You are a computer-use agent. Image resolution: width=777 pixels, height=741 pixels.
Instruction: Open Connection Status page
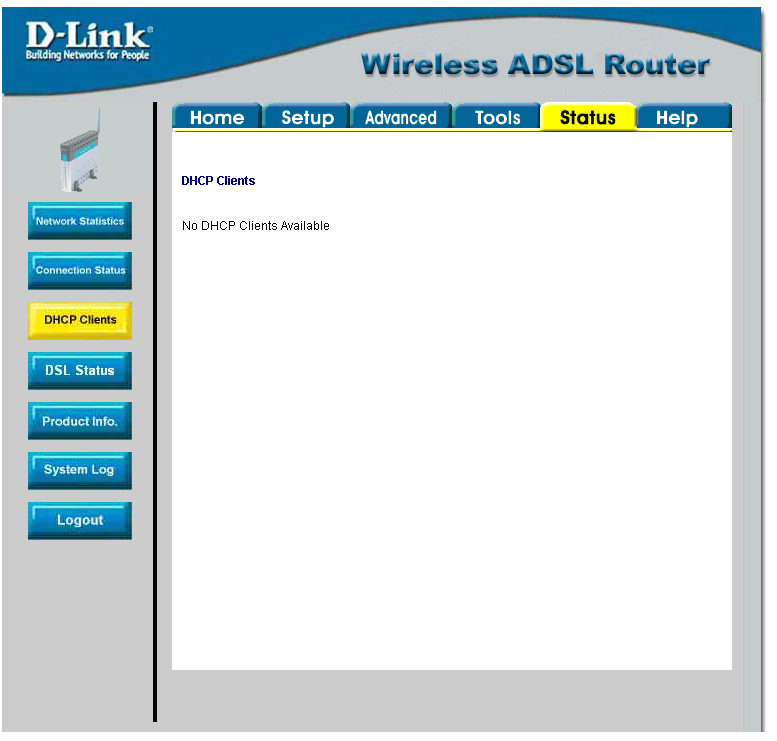pyautogui.click(x=80, y=271)
